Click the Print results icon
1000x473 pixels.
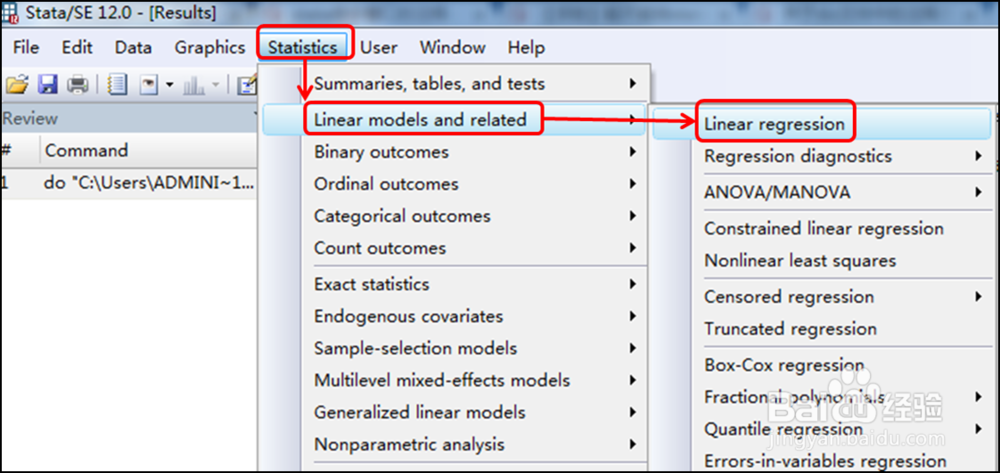(x=78, y=84)
